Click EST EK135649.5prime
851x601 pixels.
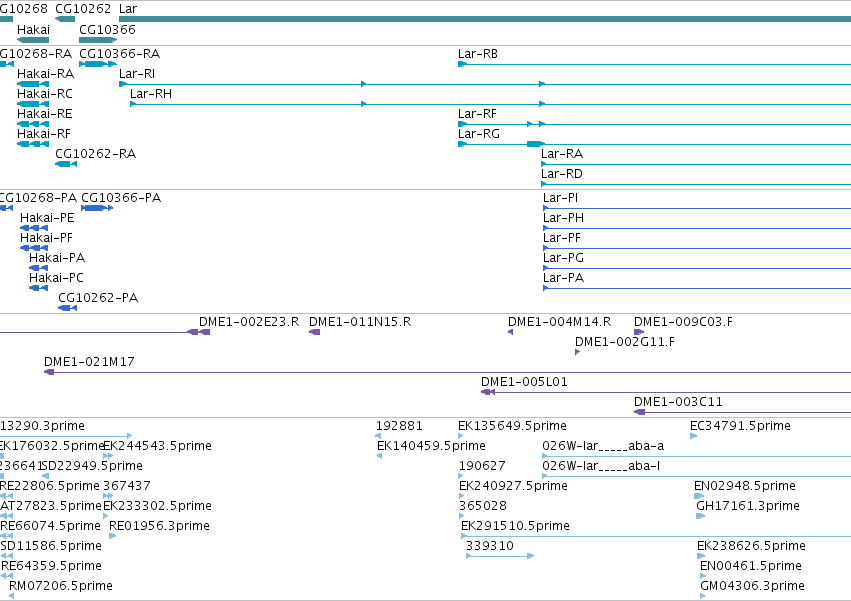(512, 426)
